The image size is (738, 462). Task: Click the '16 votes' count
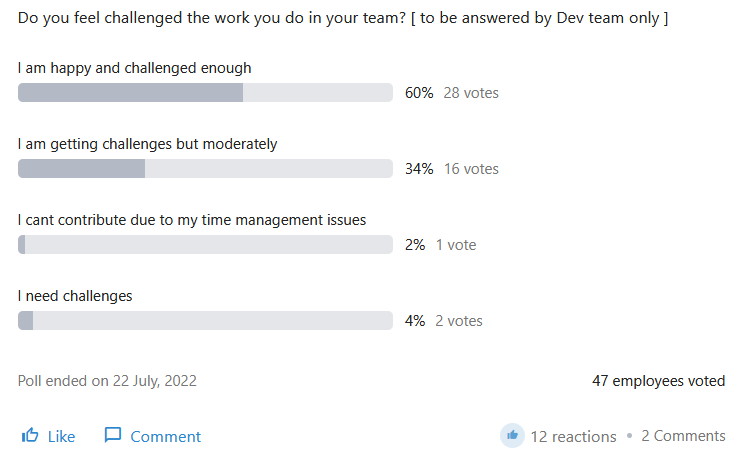(x=471, y=168)
